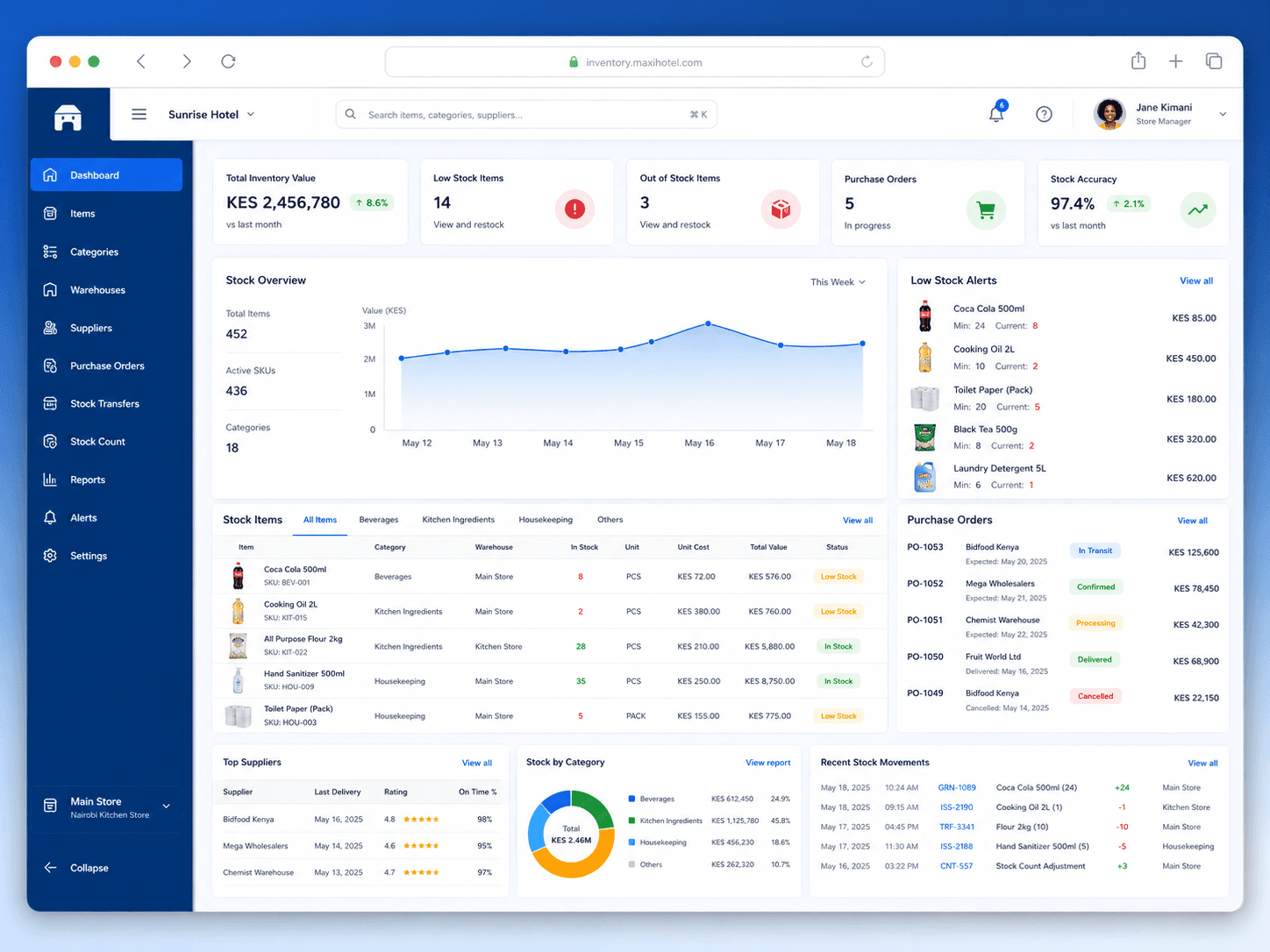
Task: Click View and restock under Low Stock Items
Action: (469, 225)
